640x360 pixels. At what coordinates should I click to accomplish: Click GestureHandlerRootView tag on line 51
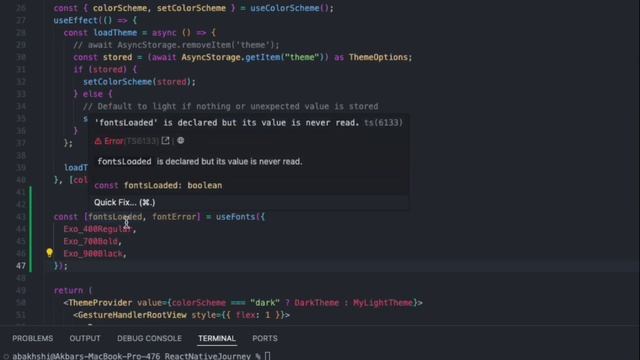(x=132, y=315)
